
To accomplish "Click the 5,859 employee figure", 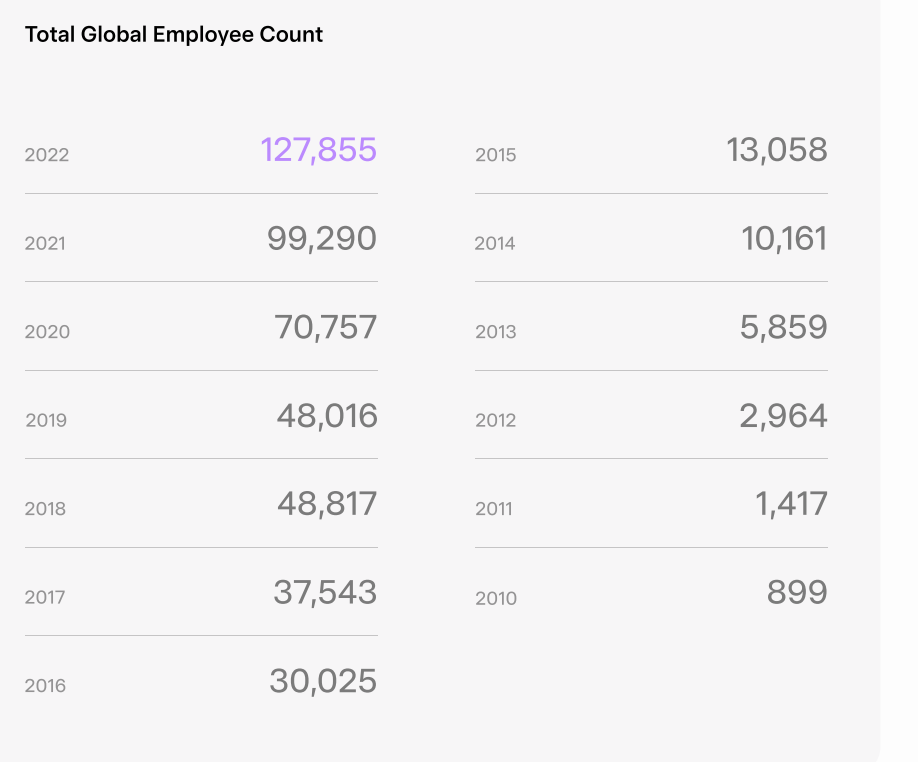I will tap(783, 327).
